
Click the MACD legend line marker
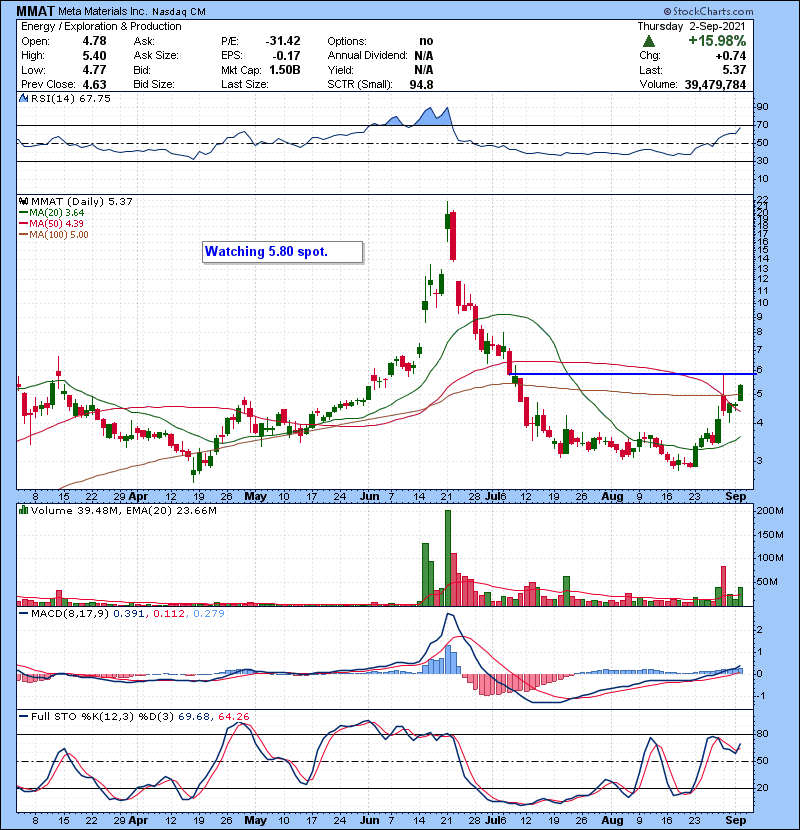pos(23,614)
